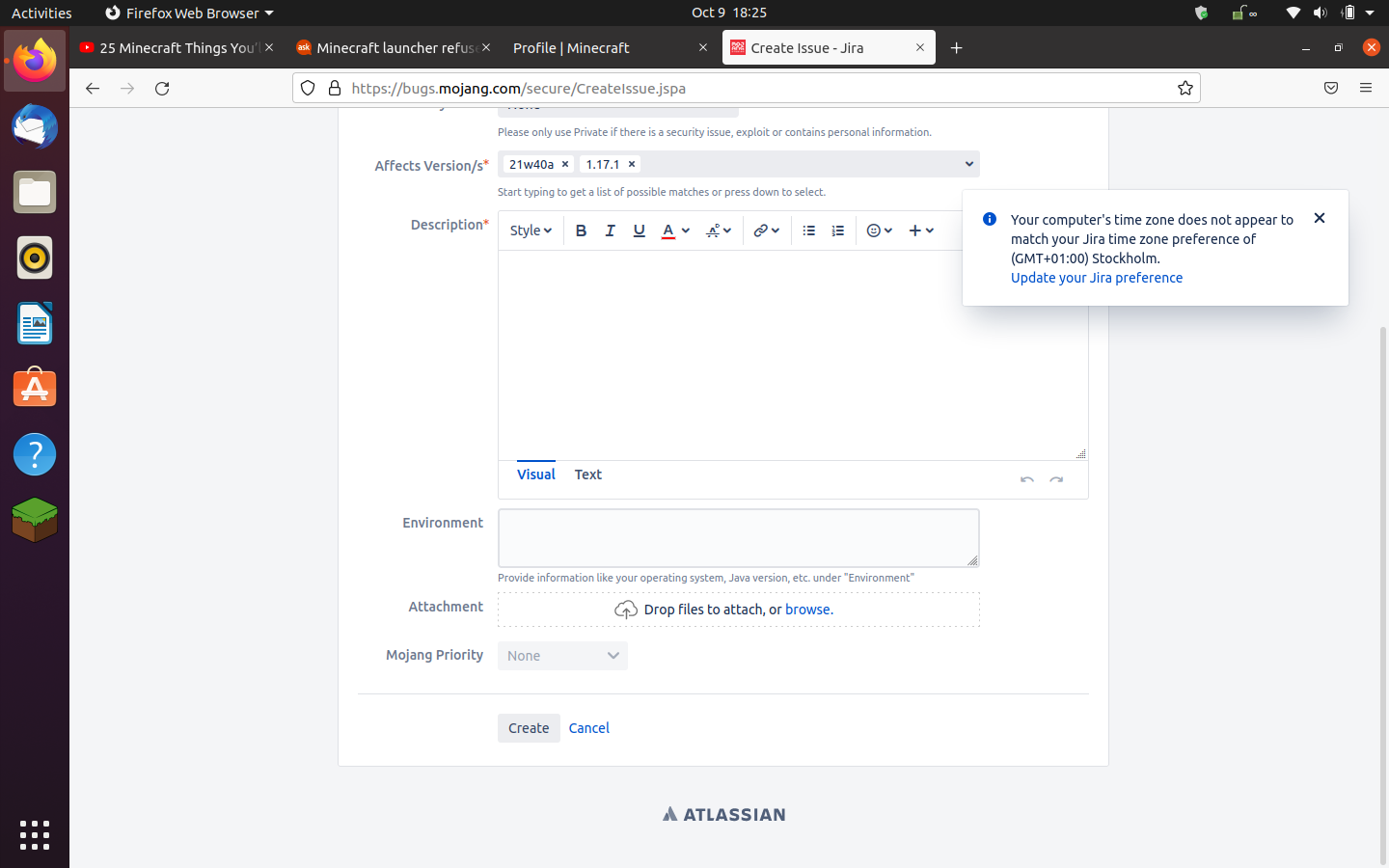Image resolution: width=1389 pixels, height=868 pixels.
Task: Open the Firefox application menu
Action: pos(1366,88)
